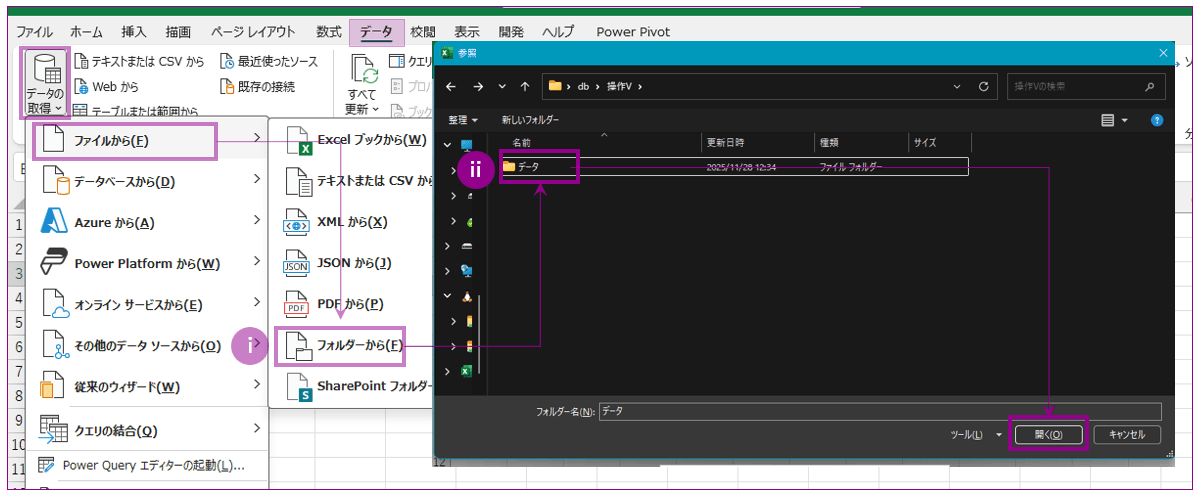The image size is (1194, 492).
Task: Select フォルダーから(F) in the submenu
Action: click(340, 347)
